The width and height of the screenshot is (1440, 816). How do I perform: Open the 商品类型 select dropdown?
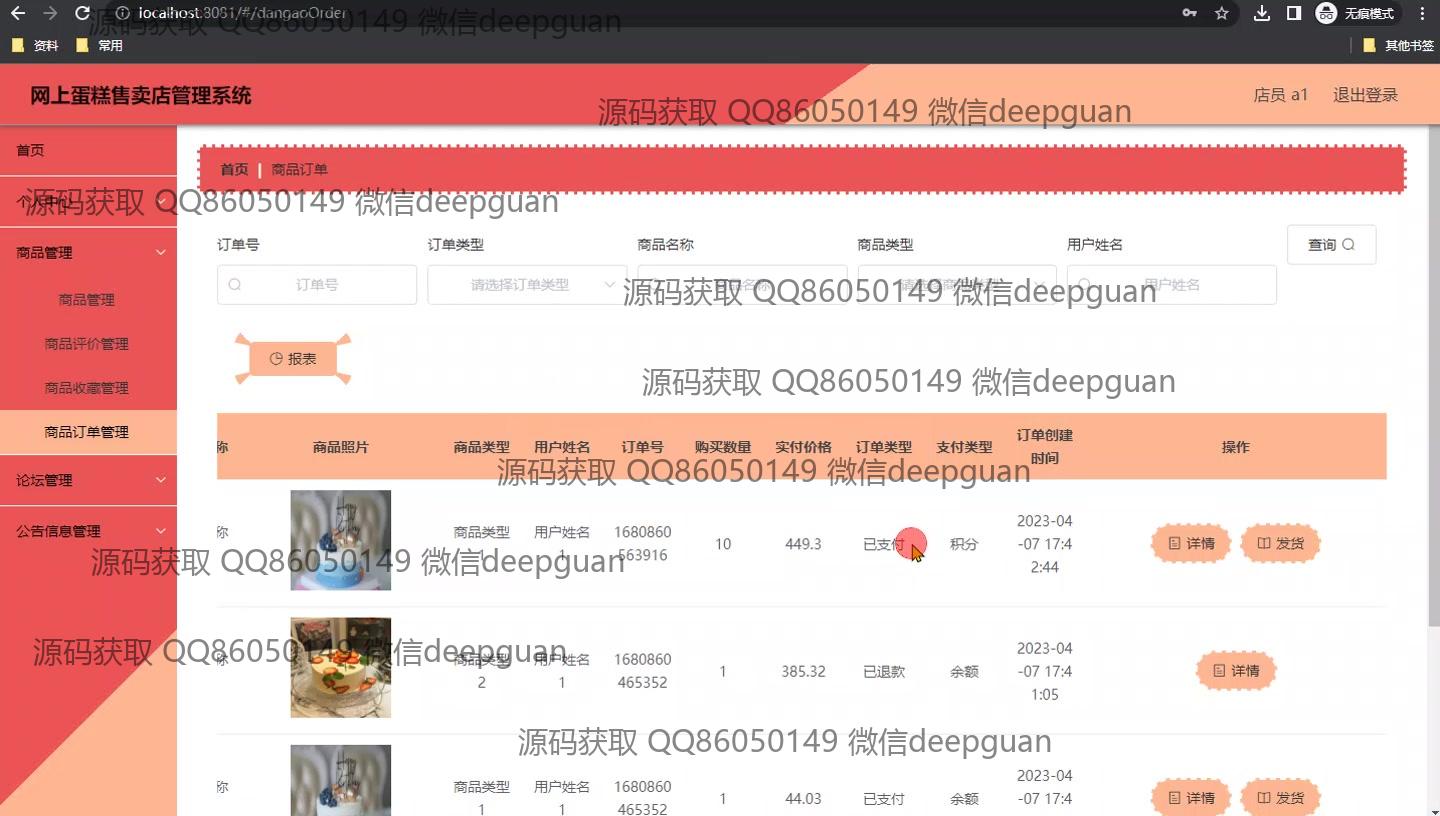tap(957, 285)
